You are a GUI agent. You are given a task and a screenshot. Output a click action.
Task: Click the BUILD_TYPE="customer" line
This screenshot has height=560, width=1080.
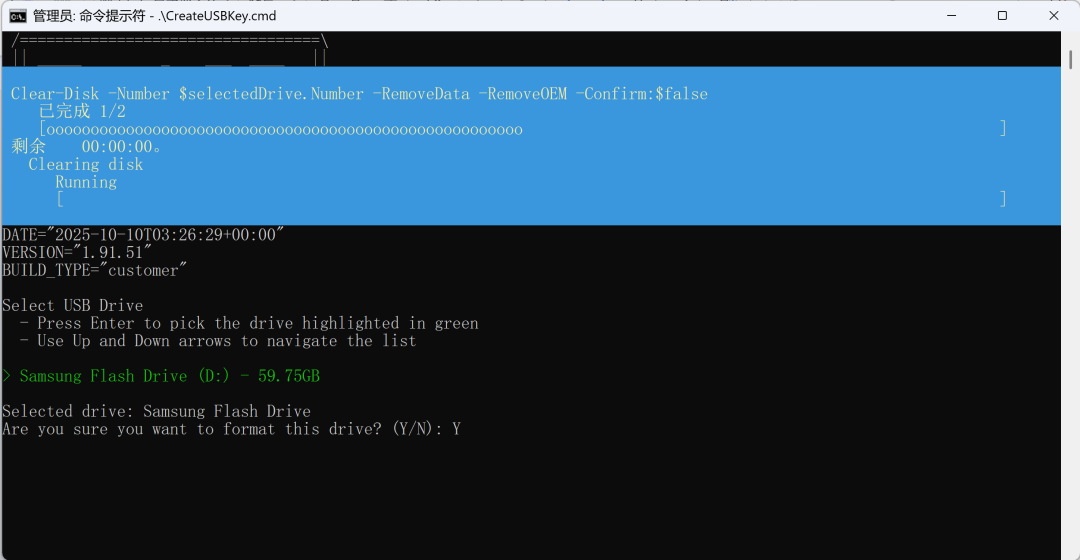(x=94, y=271)
